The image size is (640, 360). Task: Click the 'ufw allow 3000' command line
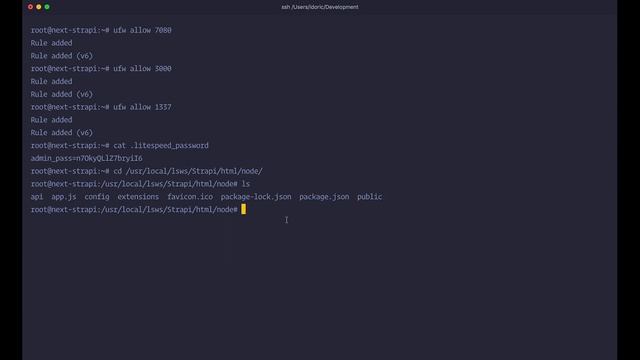tap(101, 69)
